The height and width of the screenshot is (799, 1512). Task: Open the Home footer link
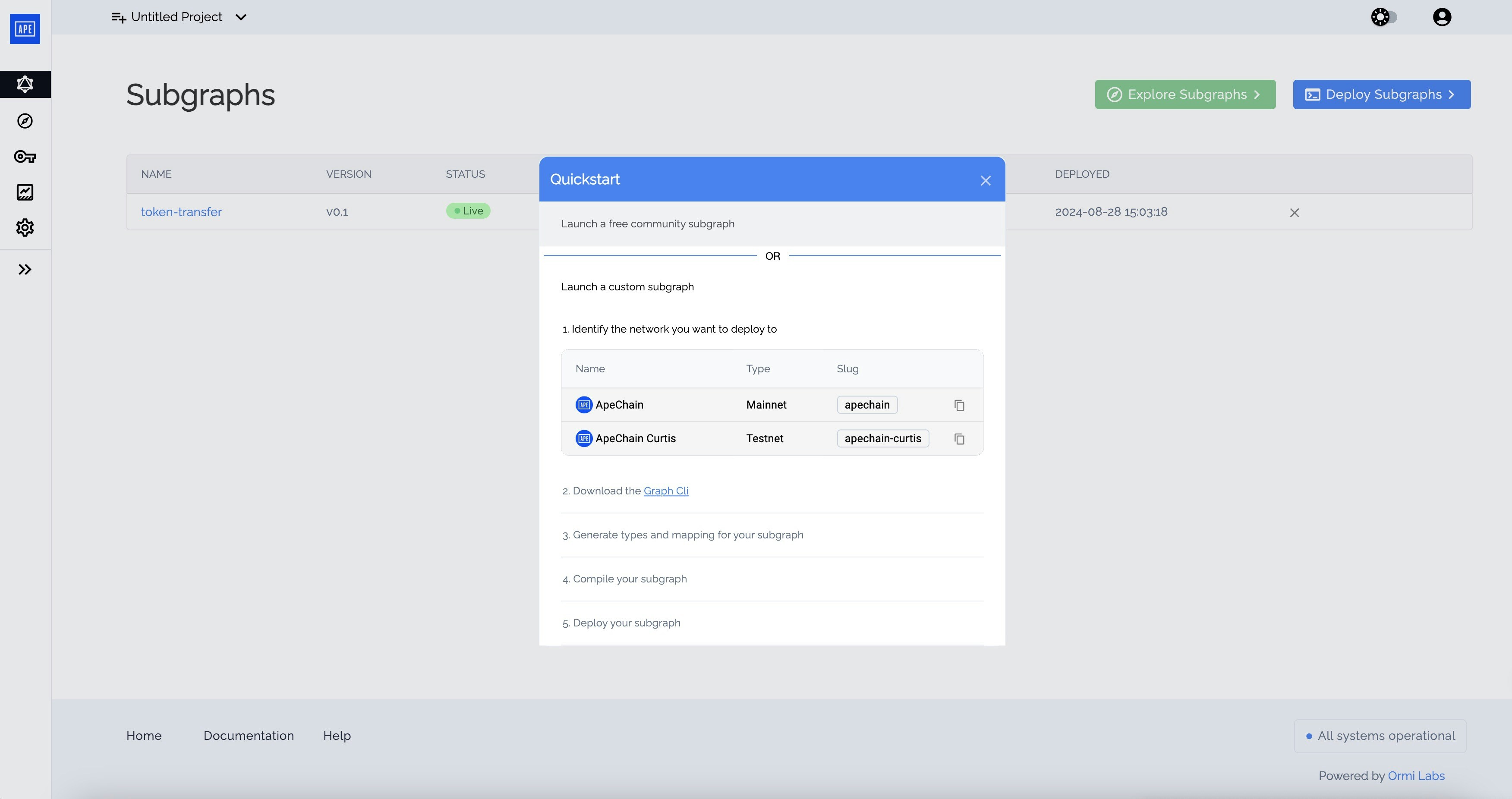pos(144,736)
